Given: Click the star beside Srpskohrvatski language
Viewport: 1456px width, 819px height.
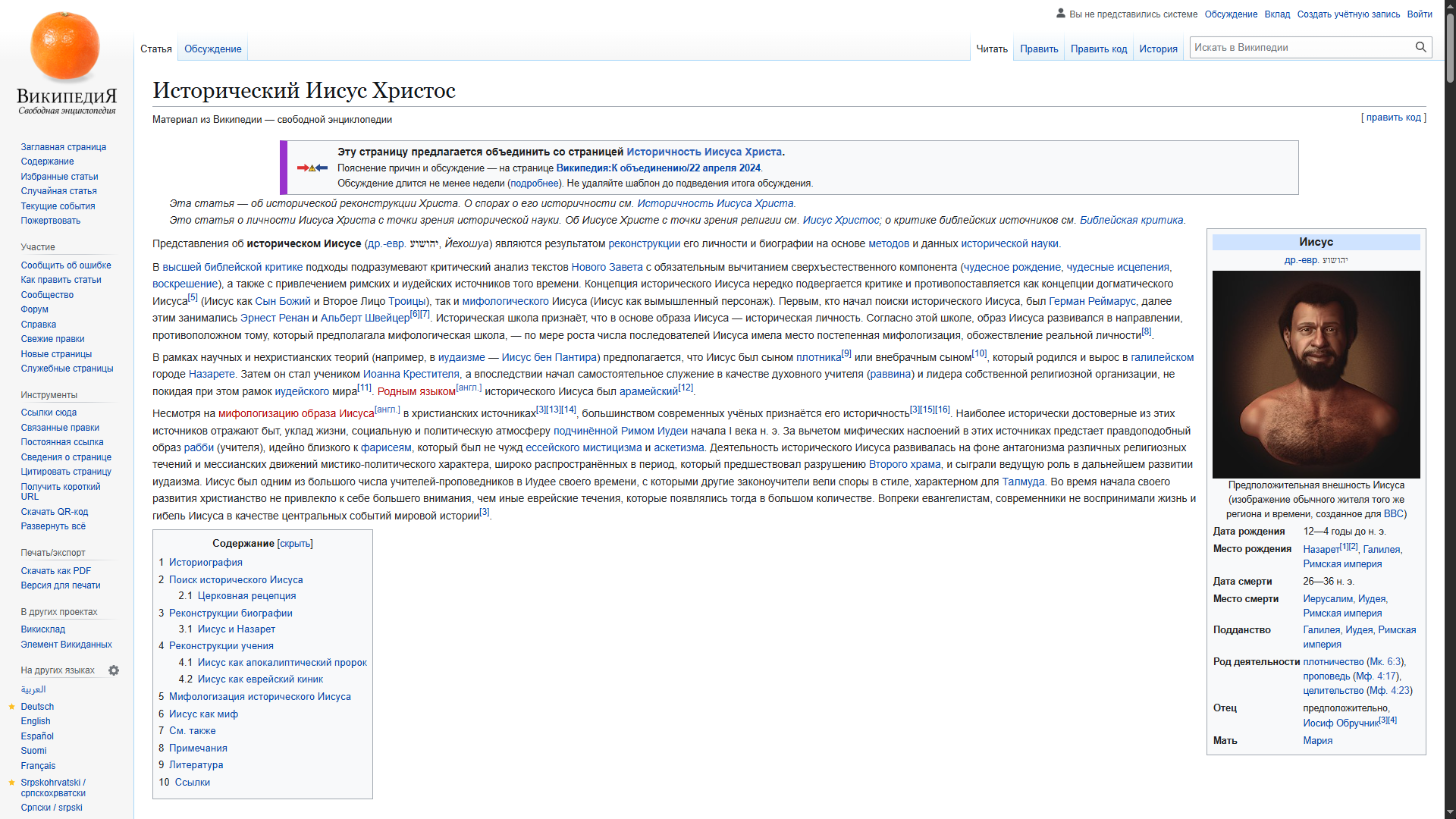Looking at the screenshot, I should coord(12,783).
